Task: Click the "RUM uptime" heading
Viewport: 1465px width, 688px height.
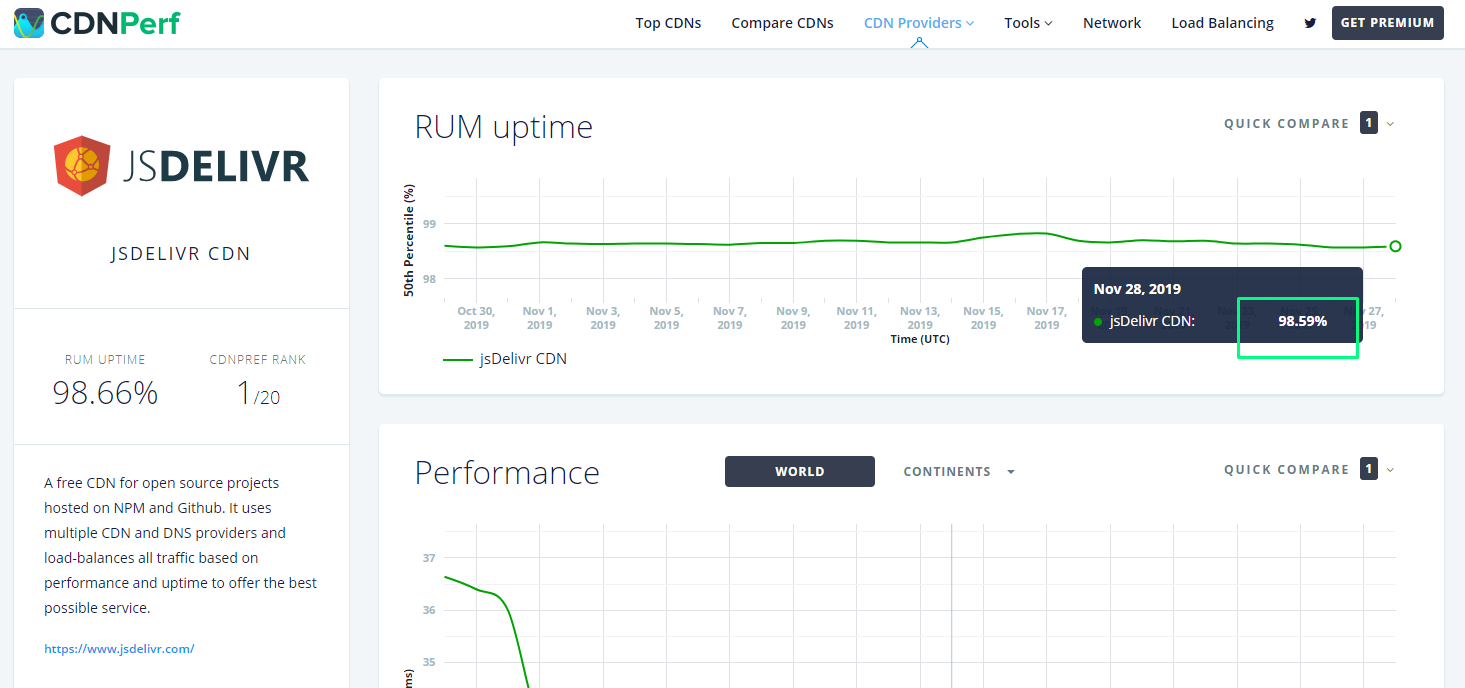Action: (x=504, y=127)
